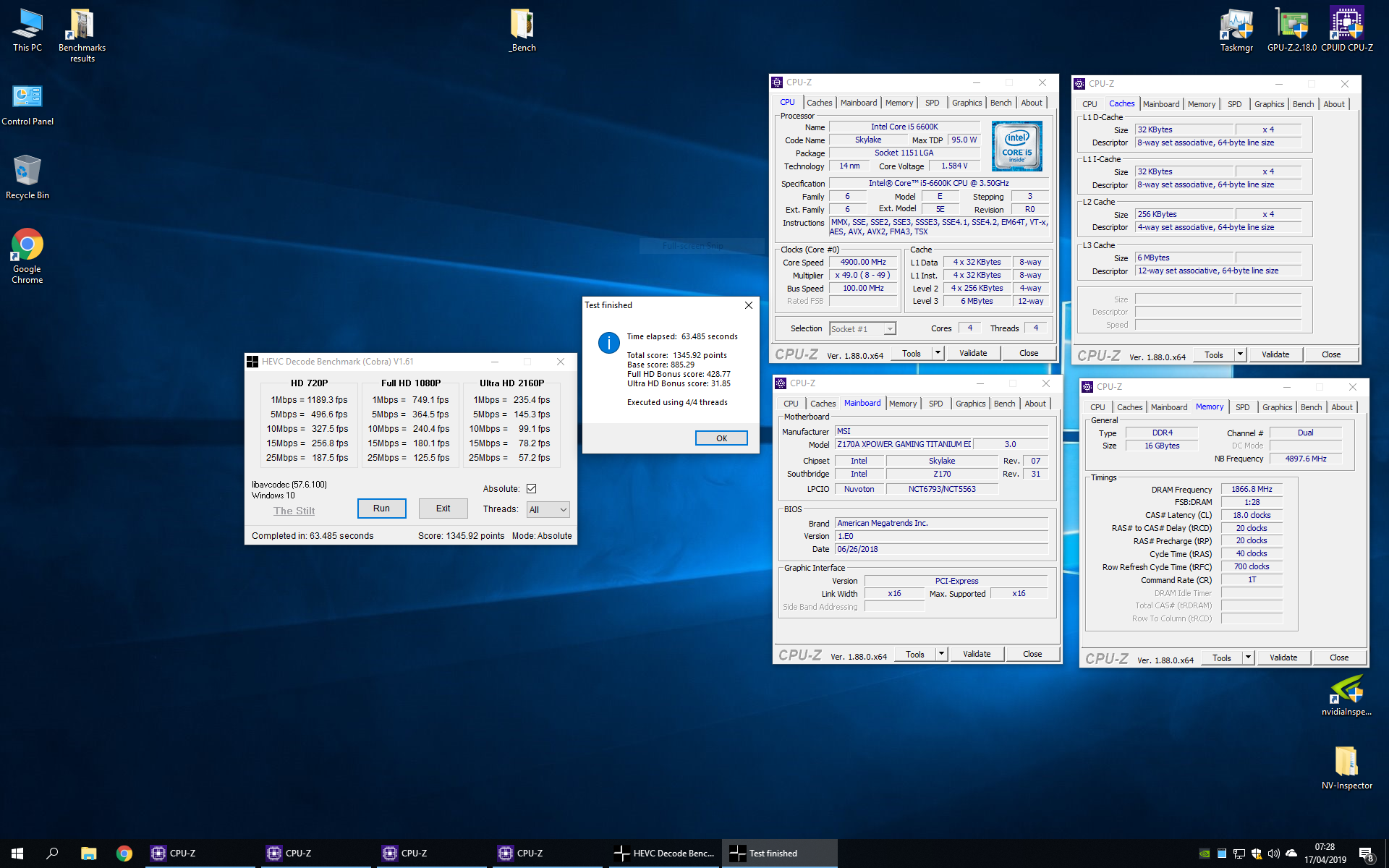Click the 57.2 fps result under Ultra HD

tap(534, 458)
